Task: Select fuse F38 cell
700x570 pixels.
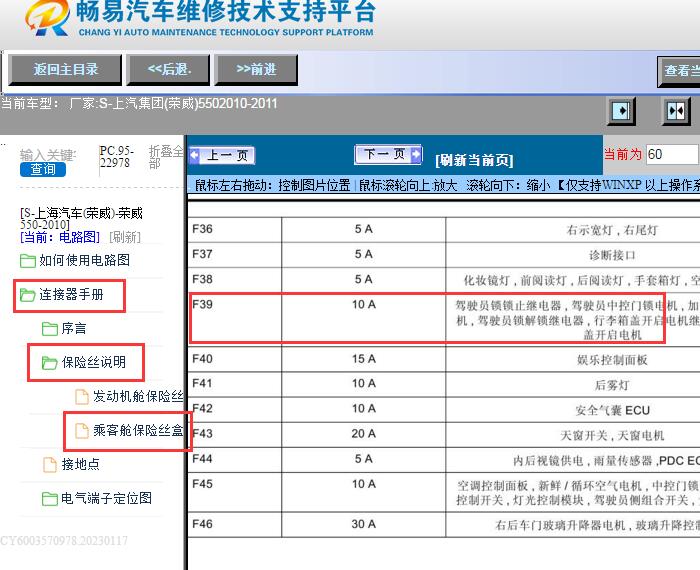Action: point(235,279)
